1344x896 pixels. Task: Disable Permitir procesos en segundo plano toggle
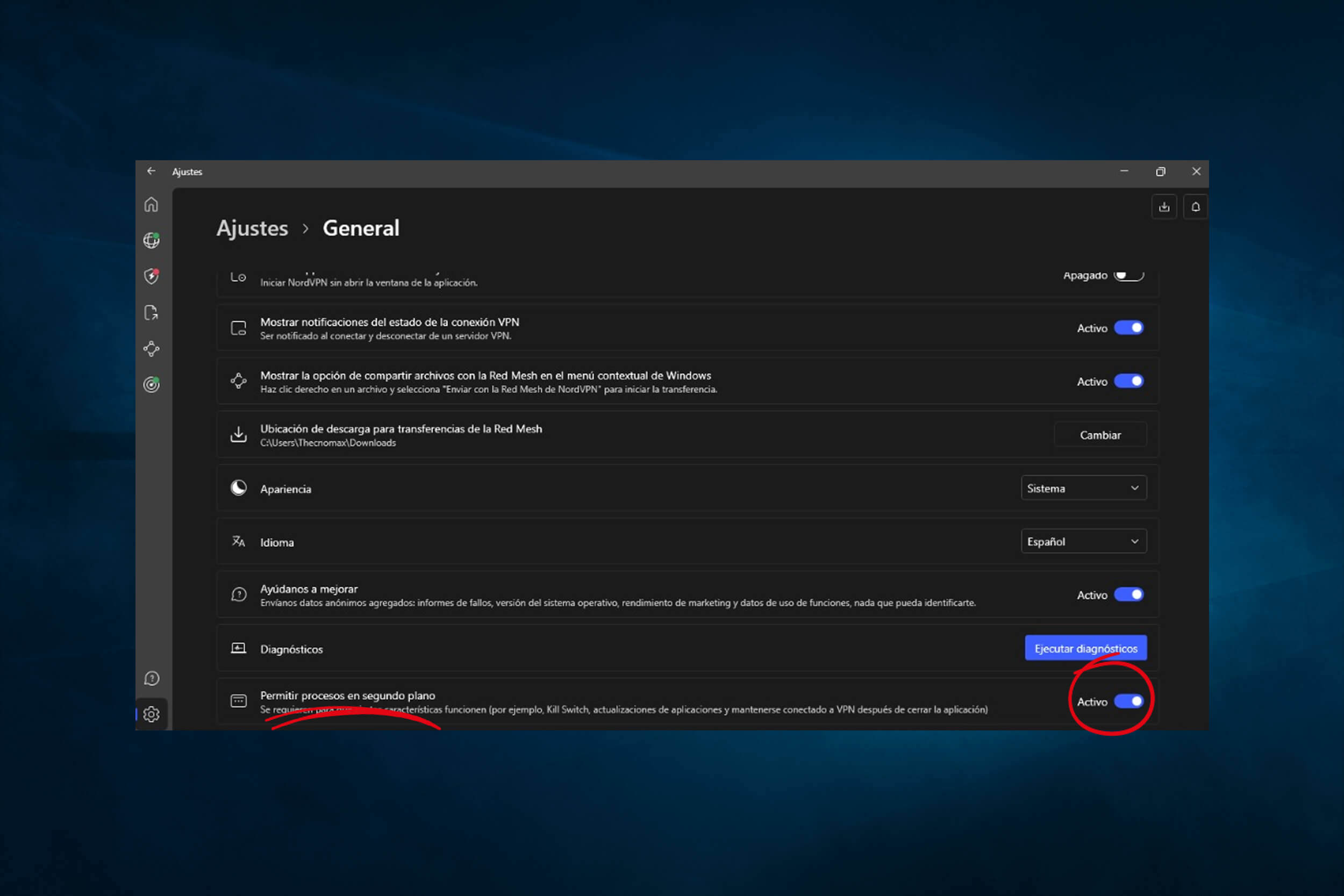pyautogui.click(x=1128, y=701)
